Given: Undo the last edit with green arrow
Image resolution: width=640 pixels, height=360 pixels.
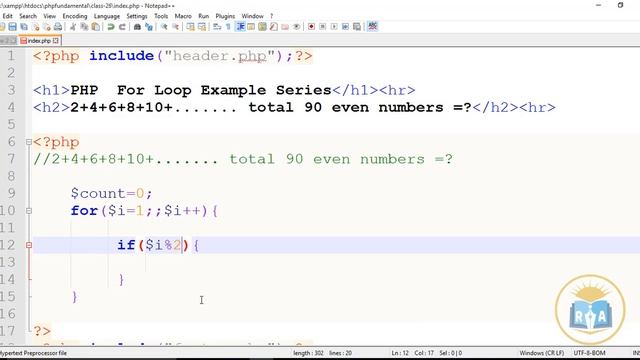Looking at the screenshot, I should [x=111, y=27].
